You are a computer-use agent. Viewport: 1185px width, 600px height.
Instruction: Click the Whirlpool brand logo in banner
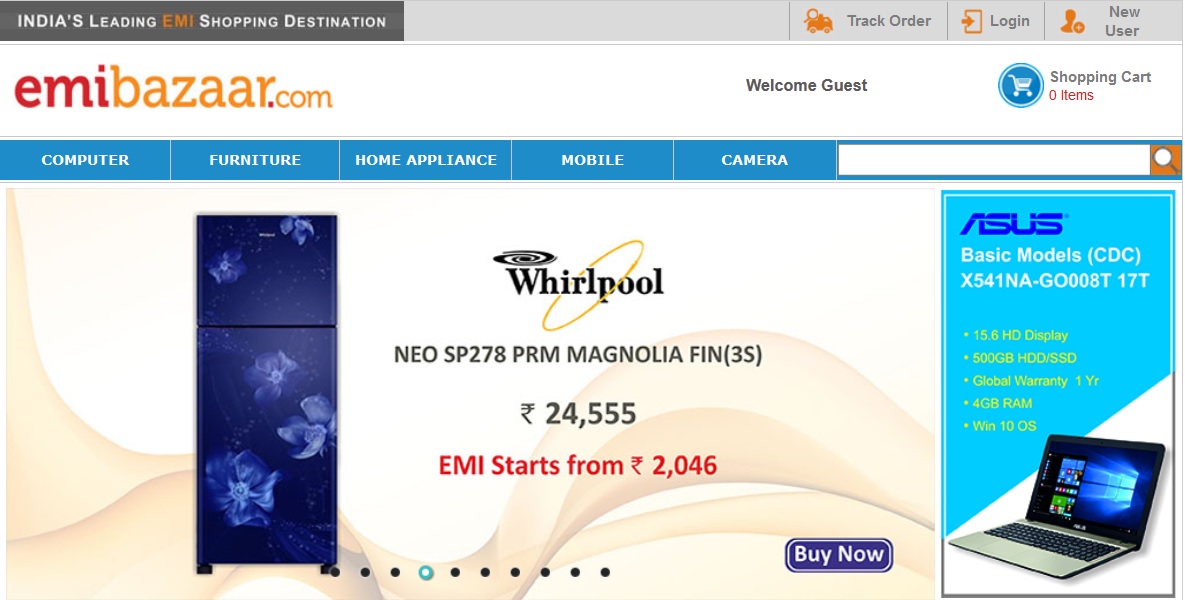[x=578, y=284]
